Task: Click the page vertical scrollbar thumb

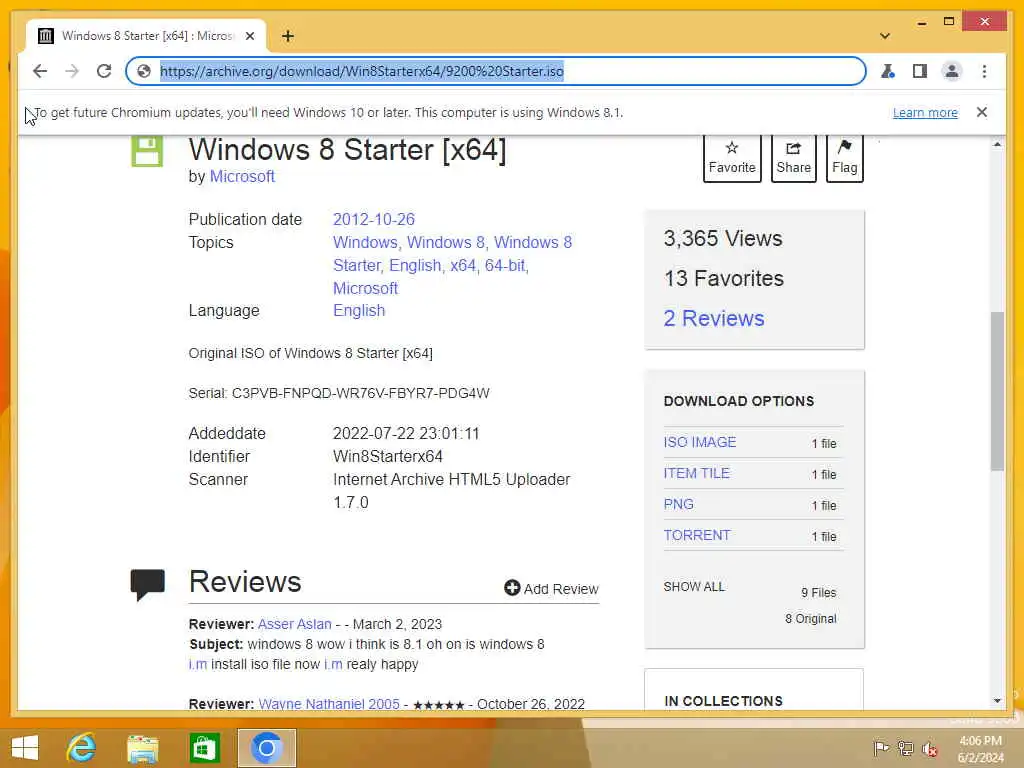Action: tap(997, 391)
